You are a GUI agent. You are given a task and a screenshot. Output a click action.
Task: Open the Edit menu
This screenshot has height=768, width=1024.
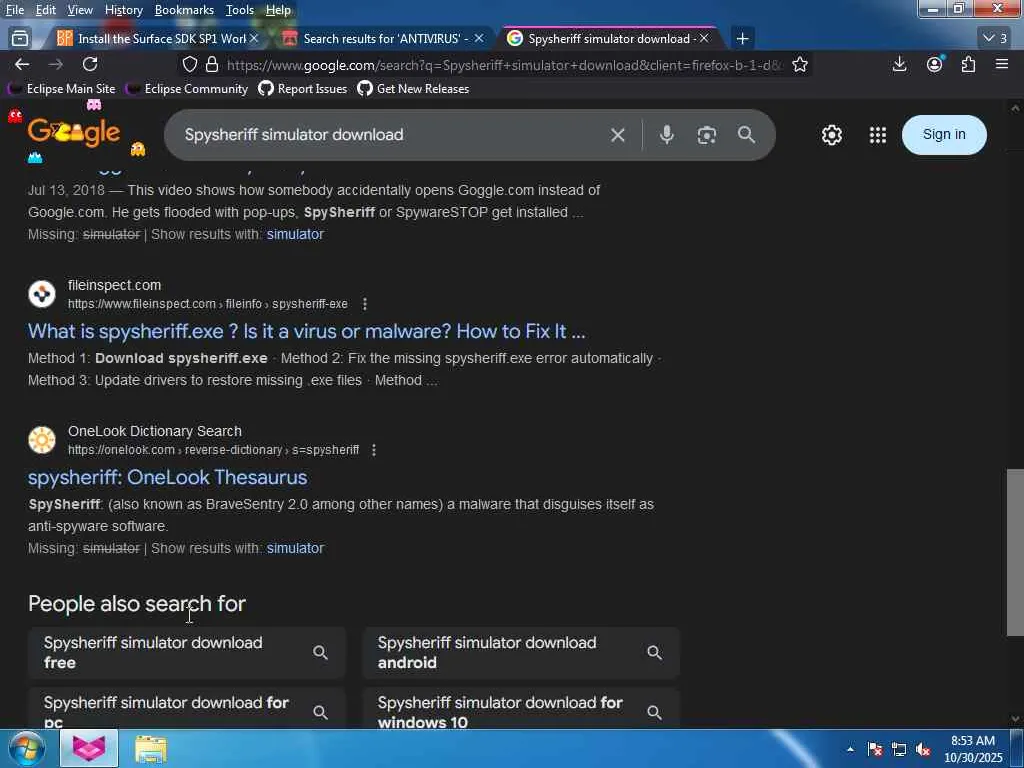click(x=45, y=10)
